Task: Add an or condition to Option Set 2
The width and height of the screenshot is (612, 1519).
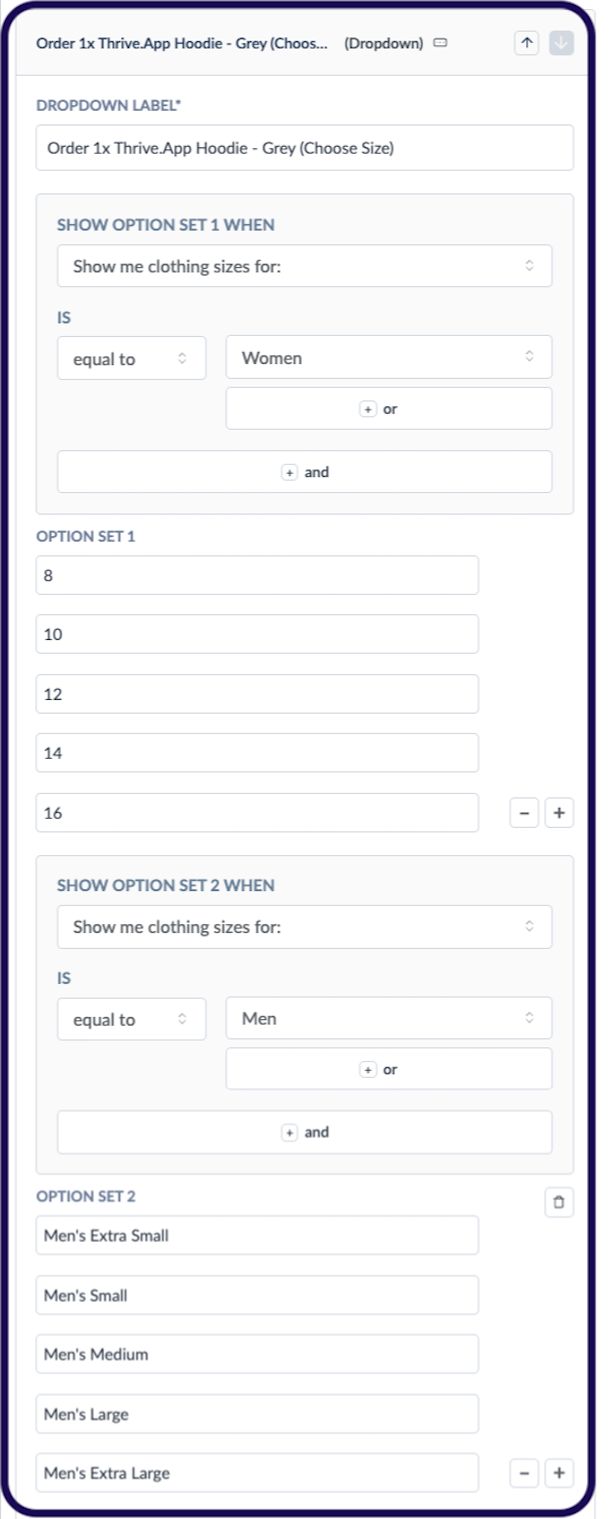Action: (x=389, y=1068)
